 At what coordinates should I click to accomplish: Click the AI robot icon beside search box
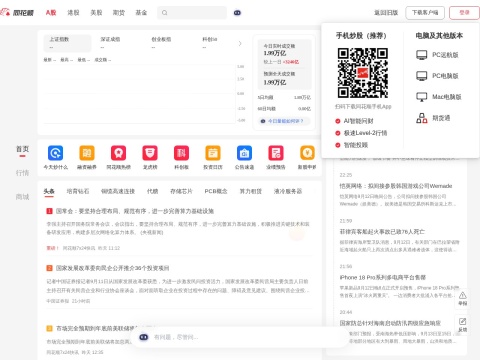pos(237,13)
